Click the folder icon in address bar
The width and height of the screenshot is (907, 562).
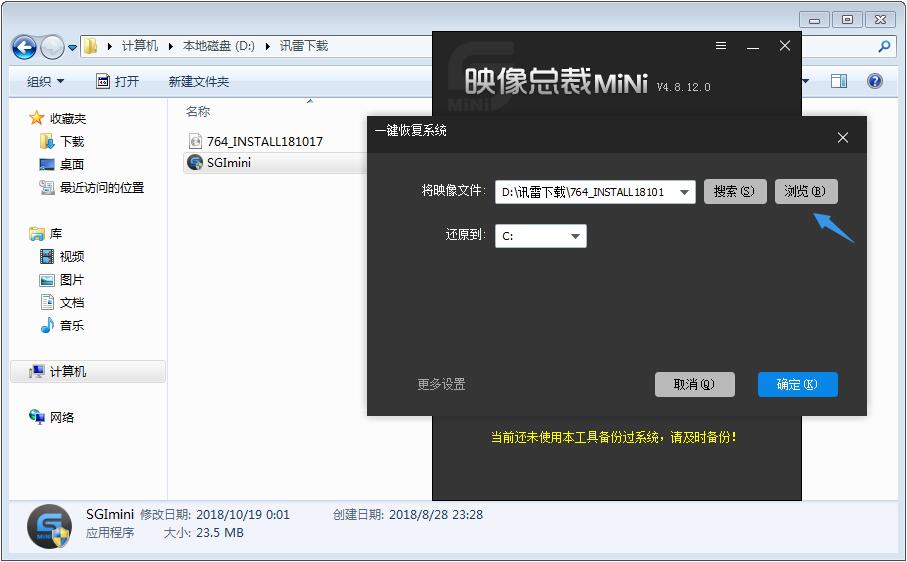[91, 46]
